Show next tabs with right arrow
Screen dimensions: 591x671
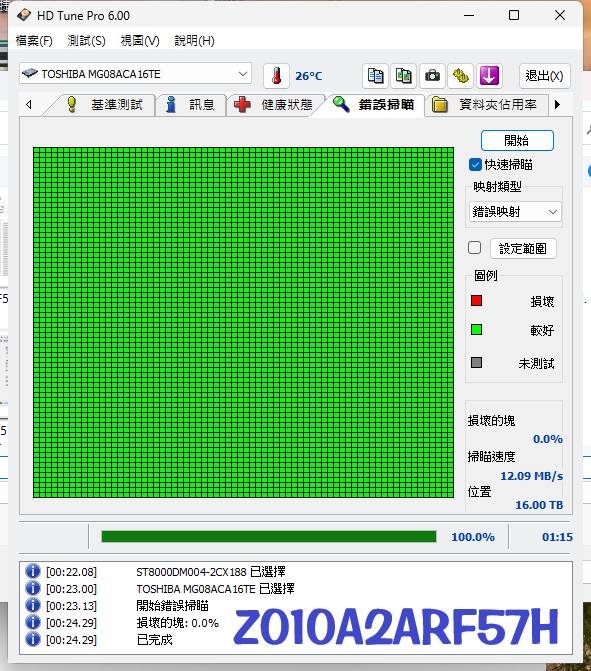tap(557, 104)
